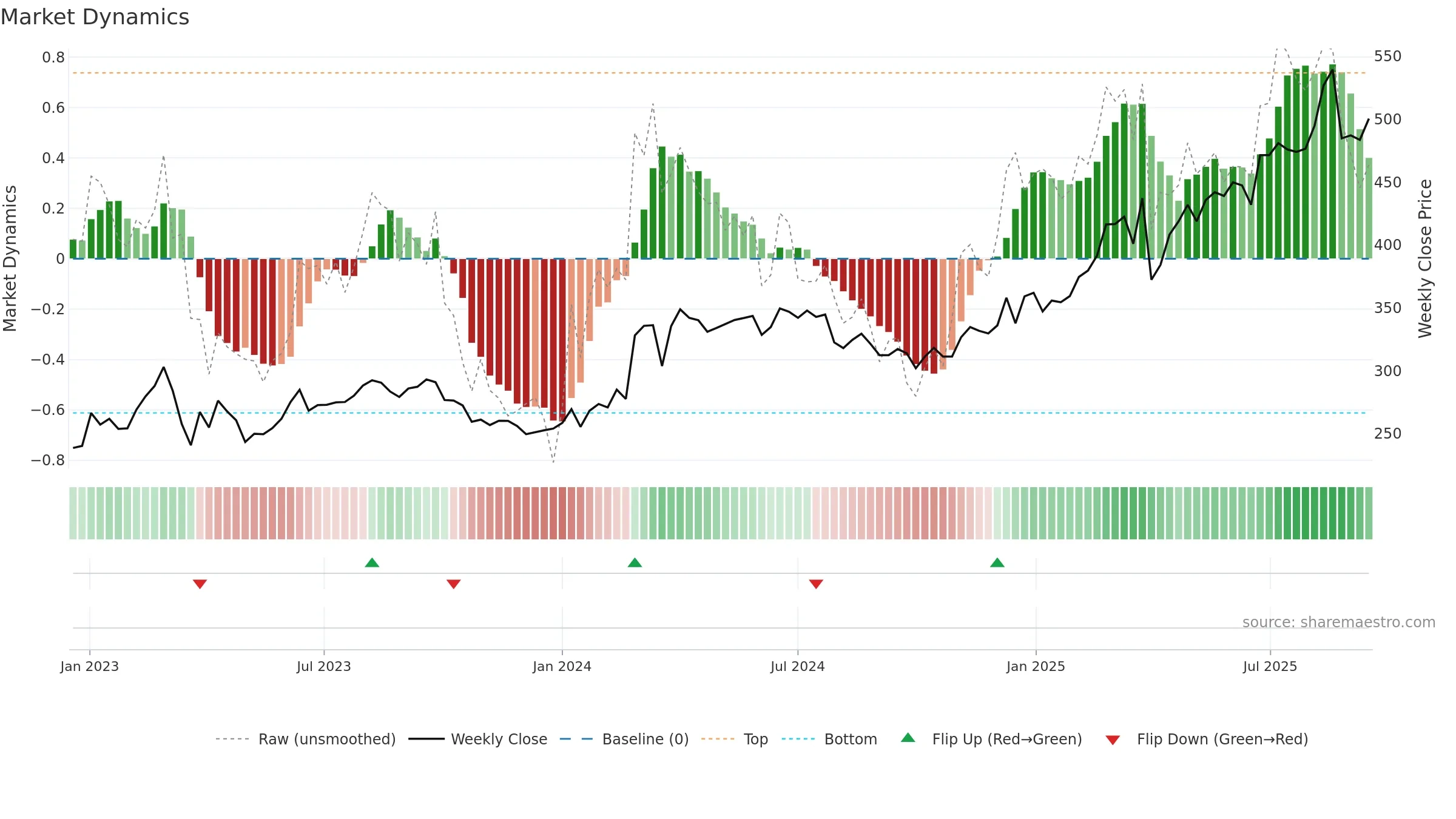1456x819 pixels.
Task: Click the 0.2 left axis tick label
Action: pos(53,209)
